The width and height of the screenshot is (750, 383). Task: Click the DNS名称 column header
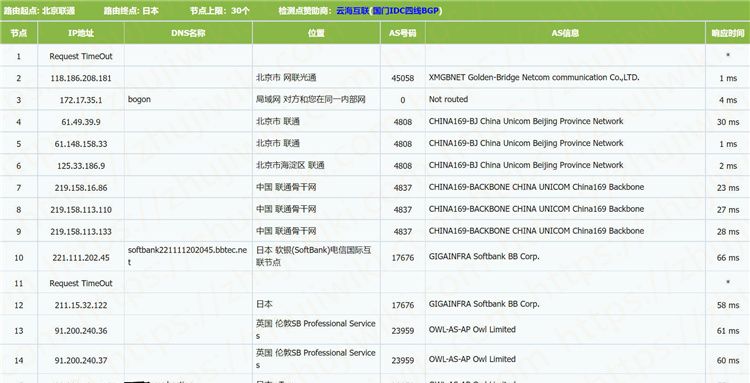188,33
